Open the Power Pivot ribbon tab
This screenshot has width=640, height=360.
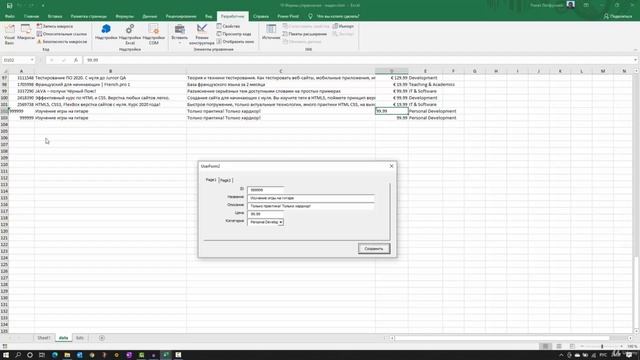pyautogui.click(x=288, y=16)
